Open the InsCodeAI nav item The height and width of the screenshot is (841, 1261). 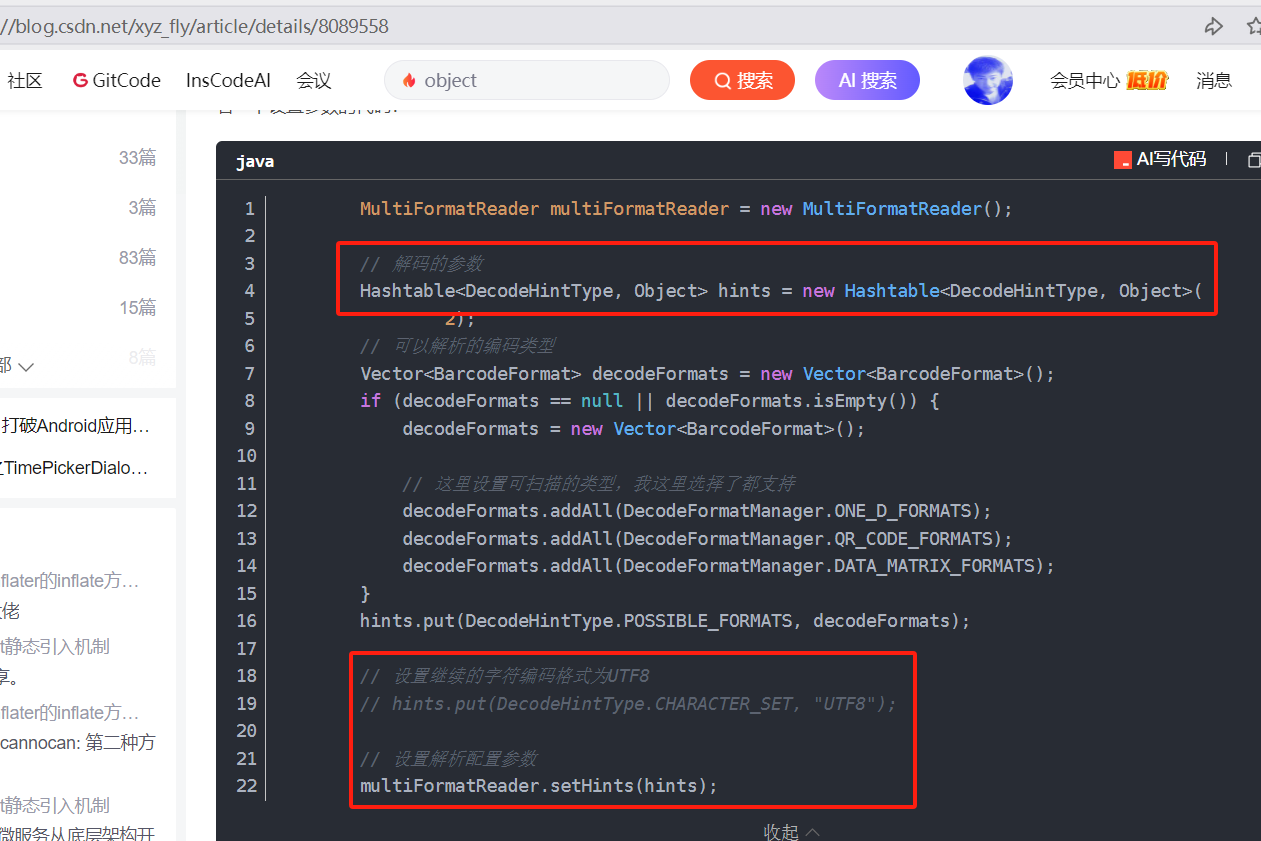coord(228,81)
